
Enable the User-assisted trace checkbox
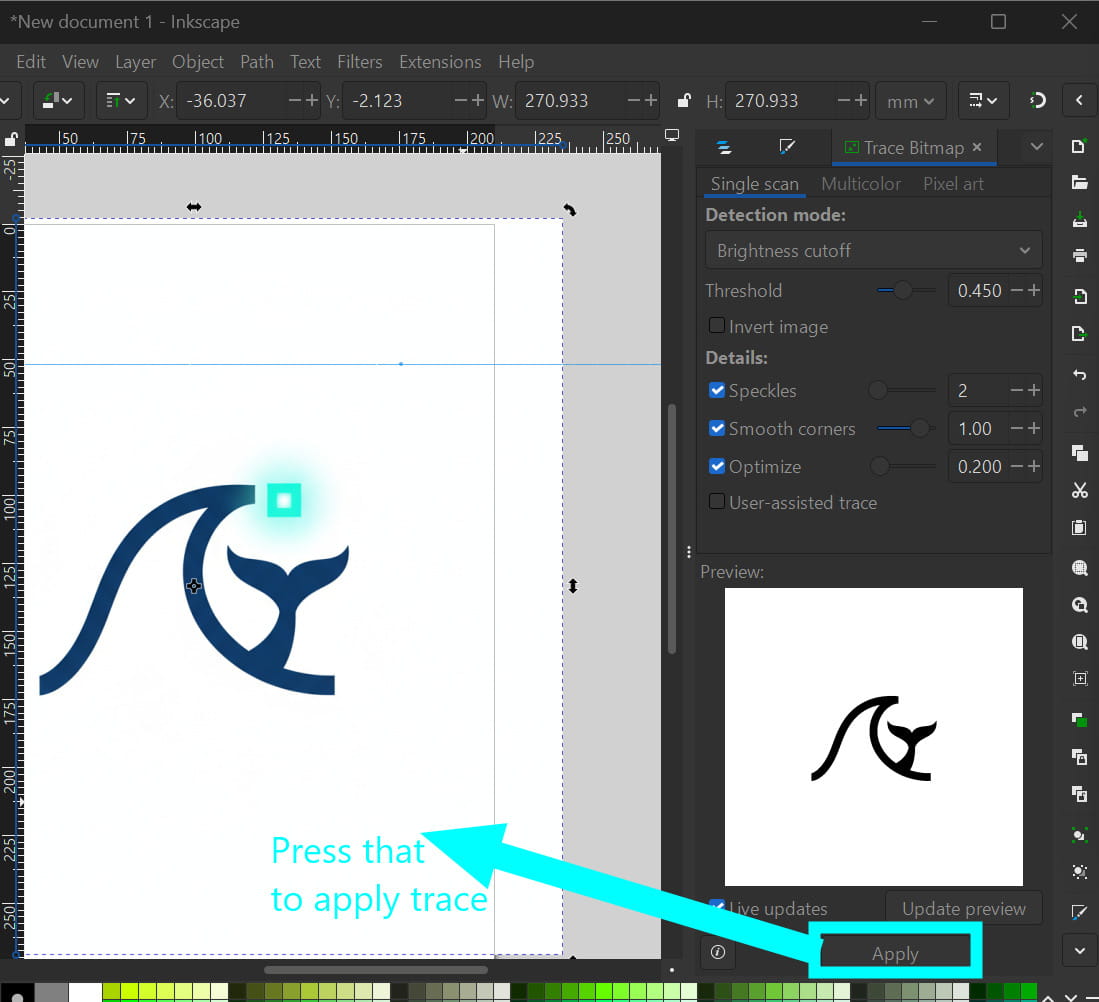coord(716,502)
